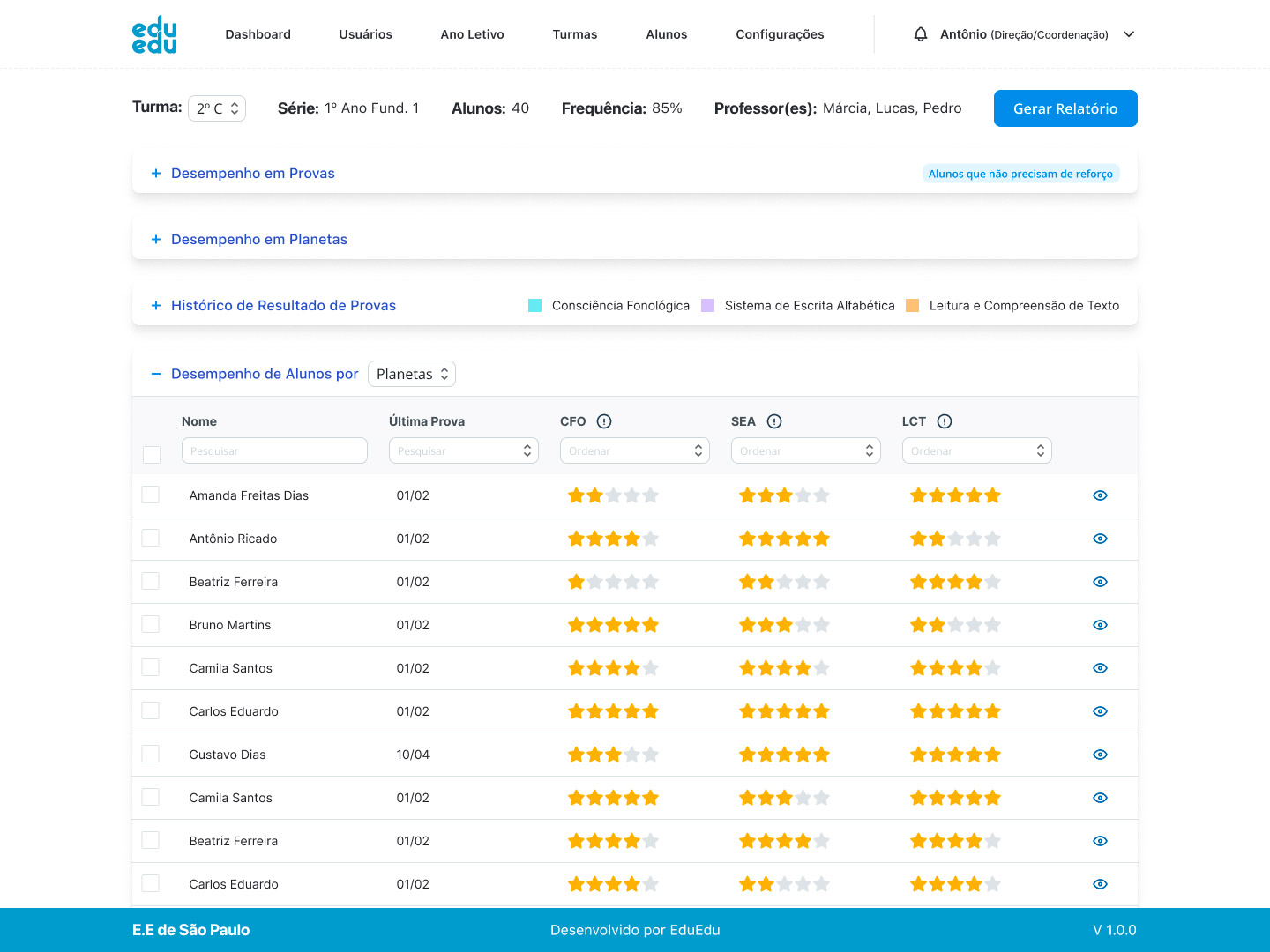Open Configurações menu
The height and width of the screenshot is (952, 1270).
click(x=780, y=34)
